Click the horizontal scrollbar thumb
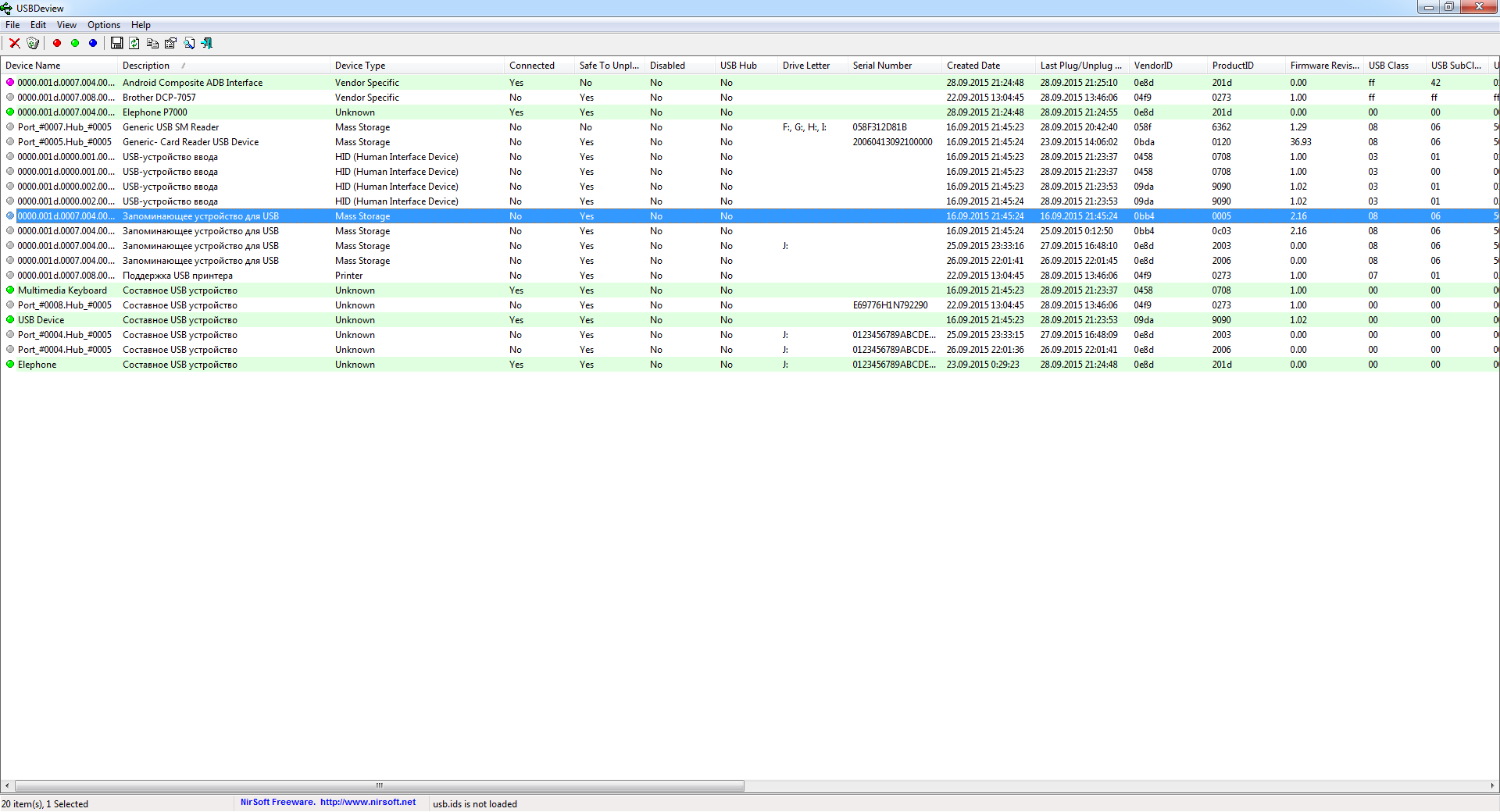1500x812 pixels. click(x=379, y=786)
